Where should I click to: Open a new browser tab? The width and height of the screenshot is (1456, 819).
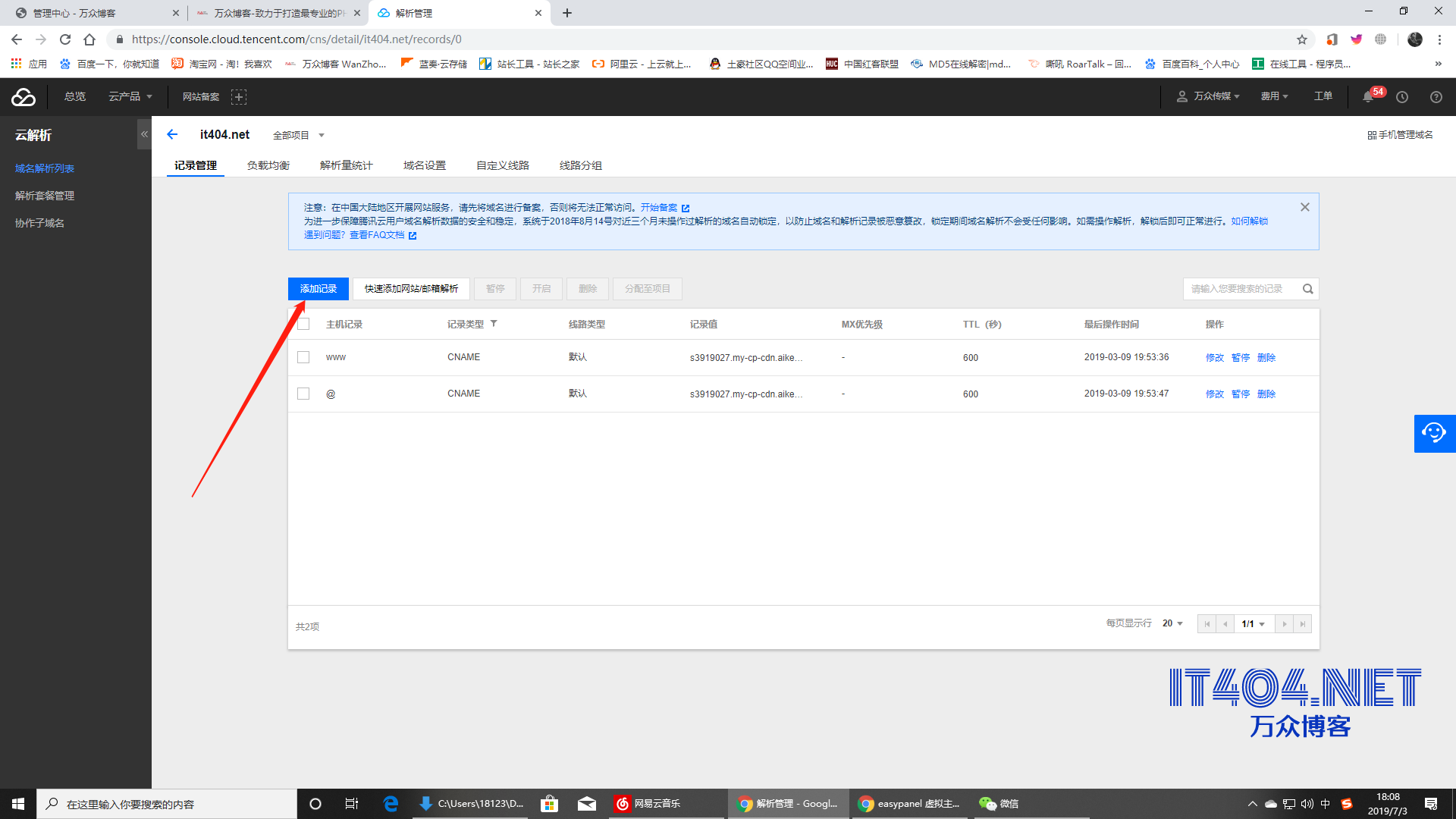point(567,13)
